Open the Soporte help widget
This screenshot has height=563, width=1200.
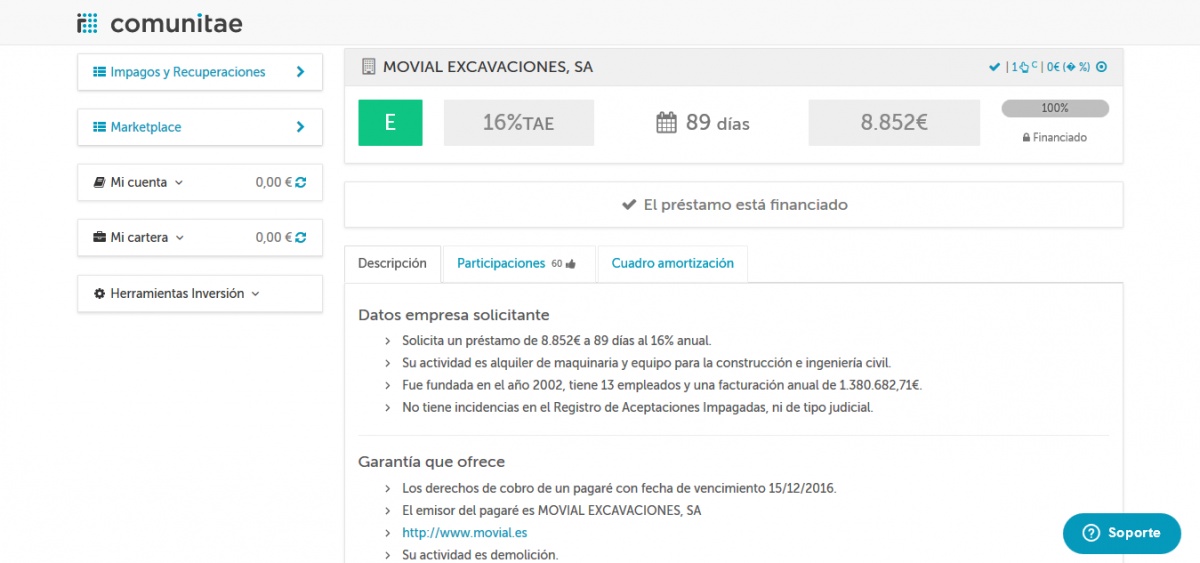click(1121, 533)
